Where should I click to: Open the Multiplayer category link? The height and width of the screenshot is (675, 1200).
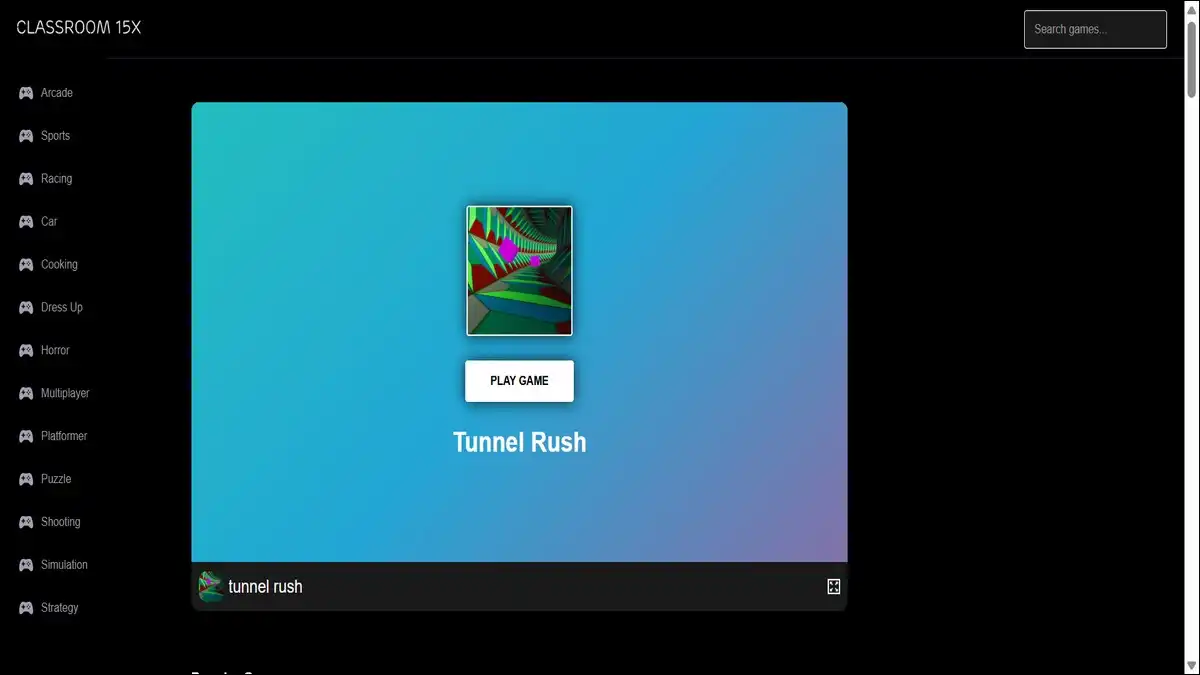[x=65, y=394]
